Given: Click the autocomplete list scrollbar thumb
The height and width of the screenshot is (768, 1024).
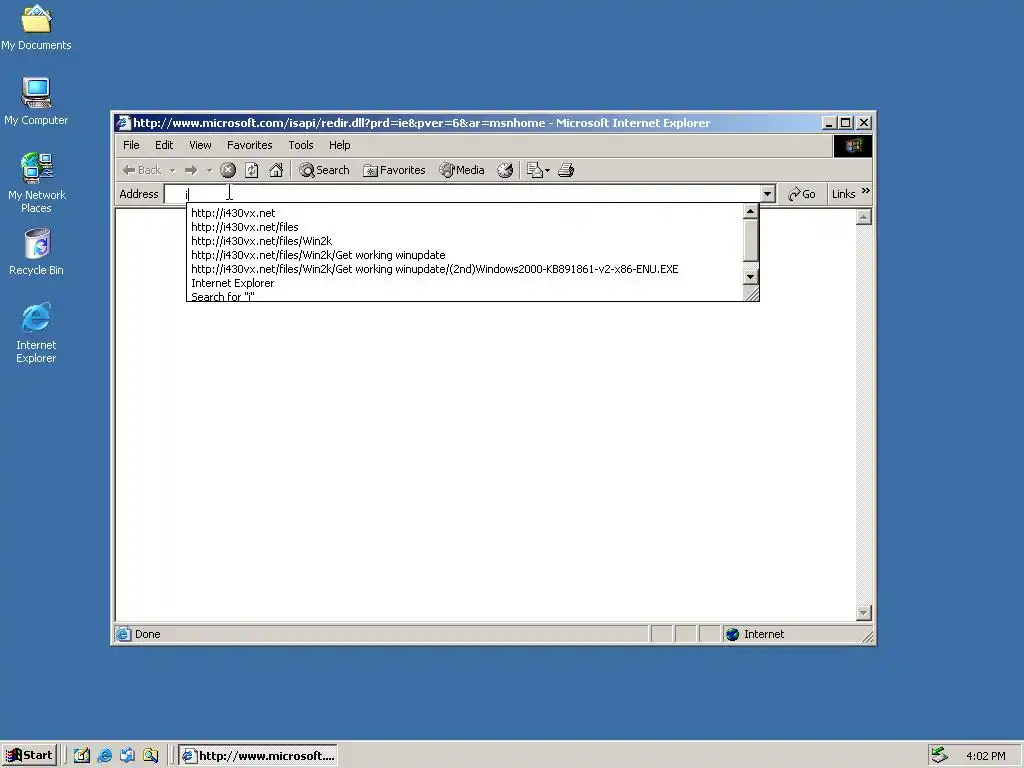Looking at the screenshot, I should [750, 240].
